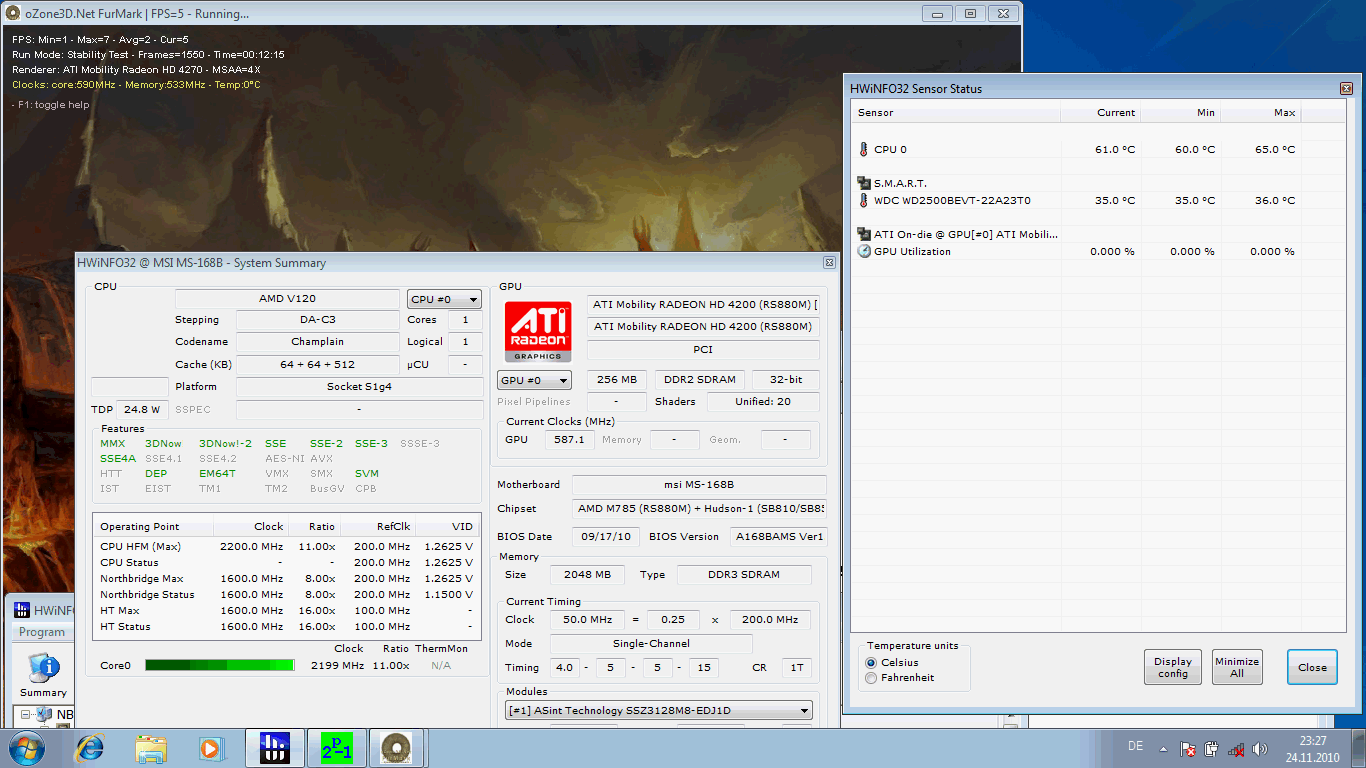Select Fahrenheit temperature units
This screenshot has width=1366, height=768.
coord(871,677)
